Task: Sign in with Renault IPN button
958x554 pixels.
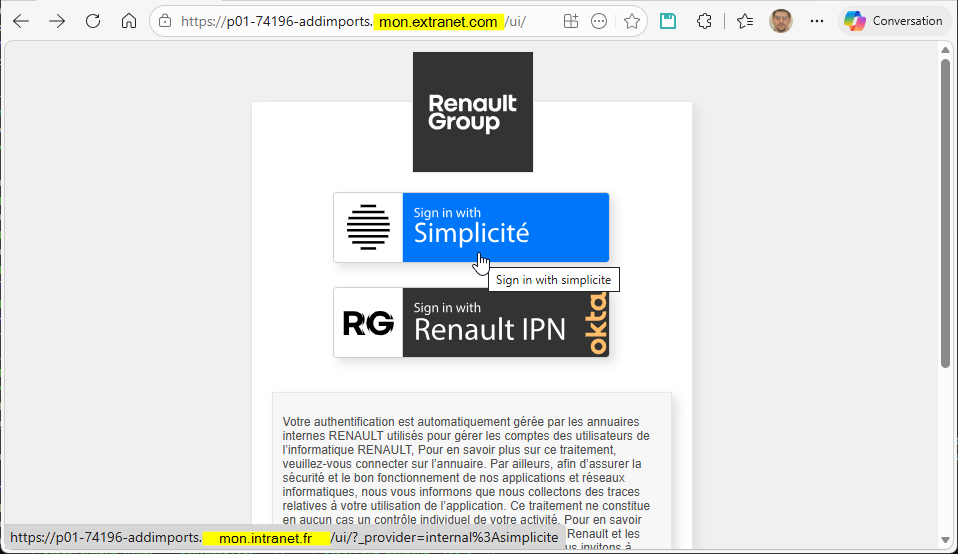Action: [471, 323]
